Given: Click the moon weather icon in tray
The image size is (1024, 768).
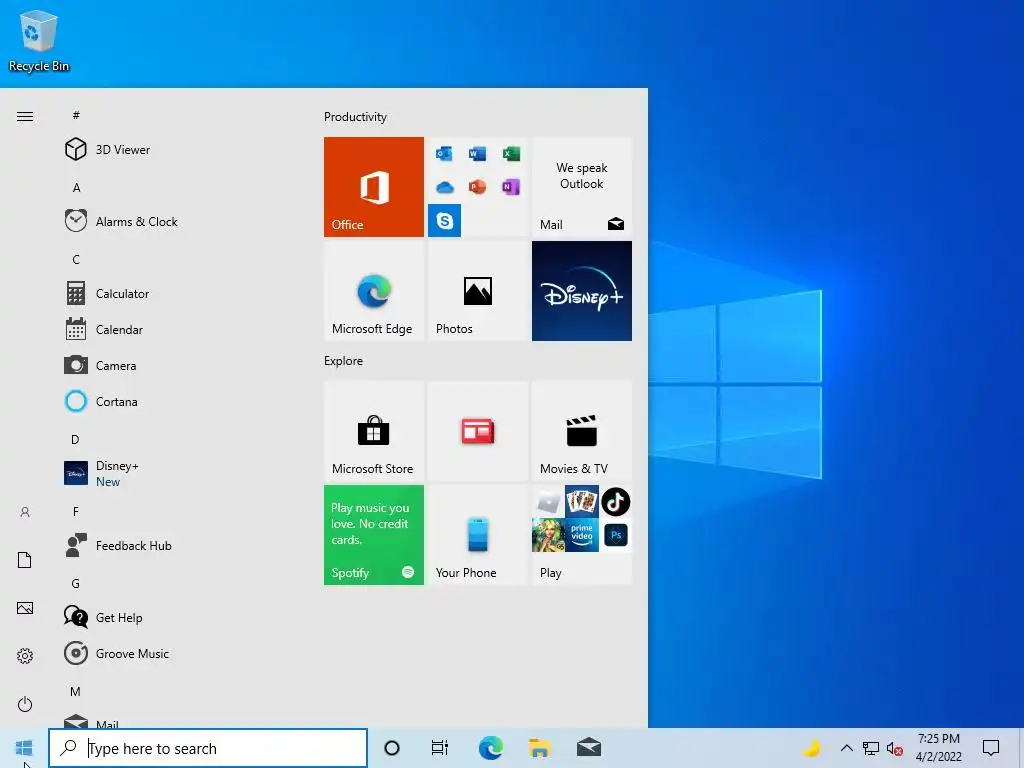Looking at the screenshot, I should tap(812, 748).
